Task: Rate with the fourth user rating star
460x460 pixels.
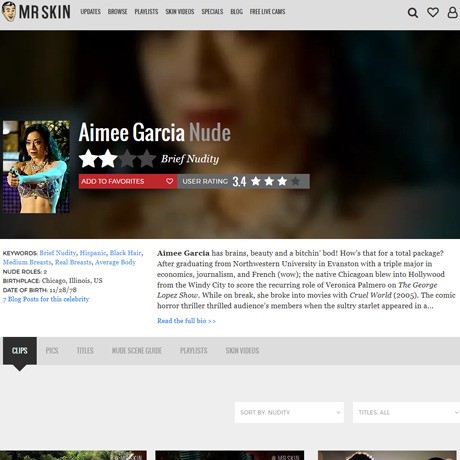Action: [x=295, y=181]
